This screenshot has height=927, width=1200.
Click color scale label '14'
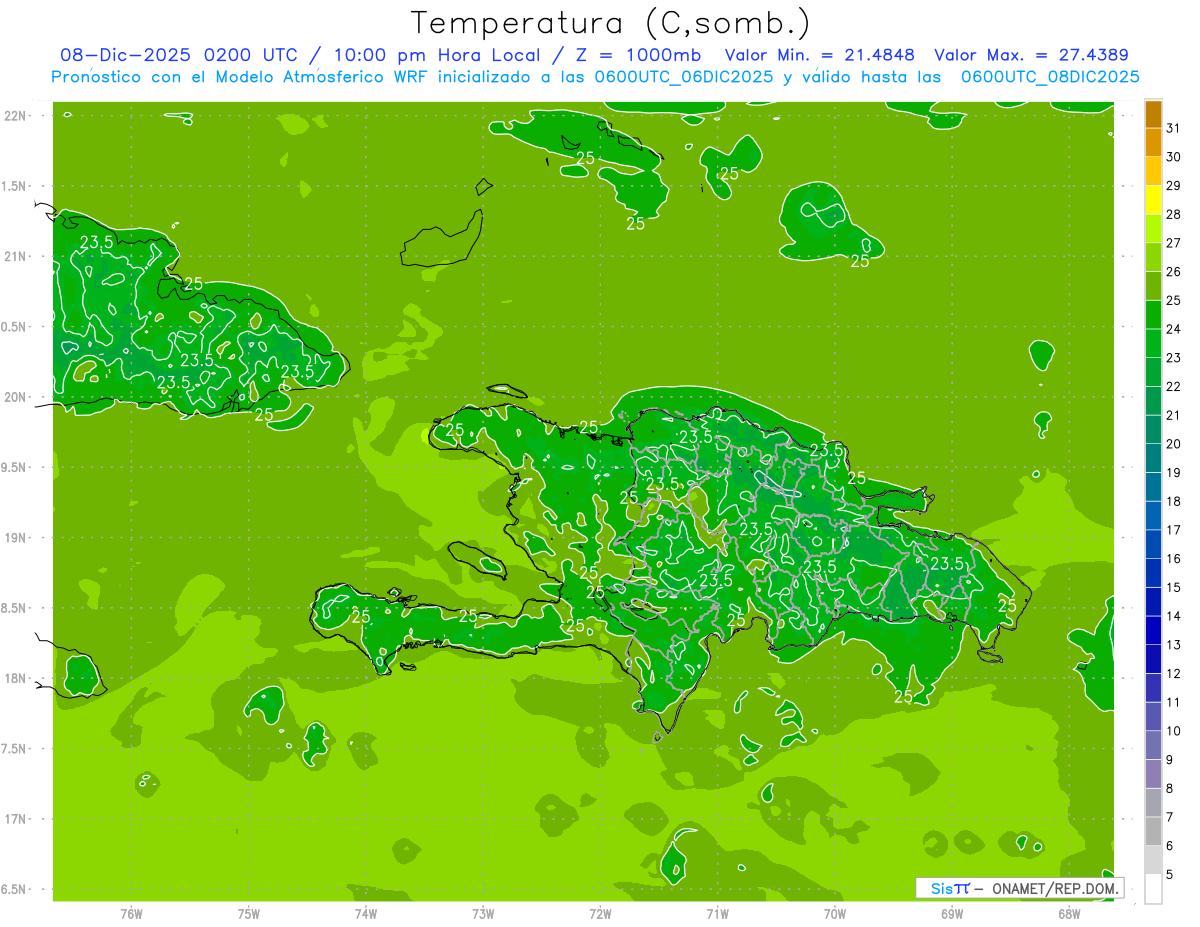point(1173,616)
